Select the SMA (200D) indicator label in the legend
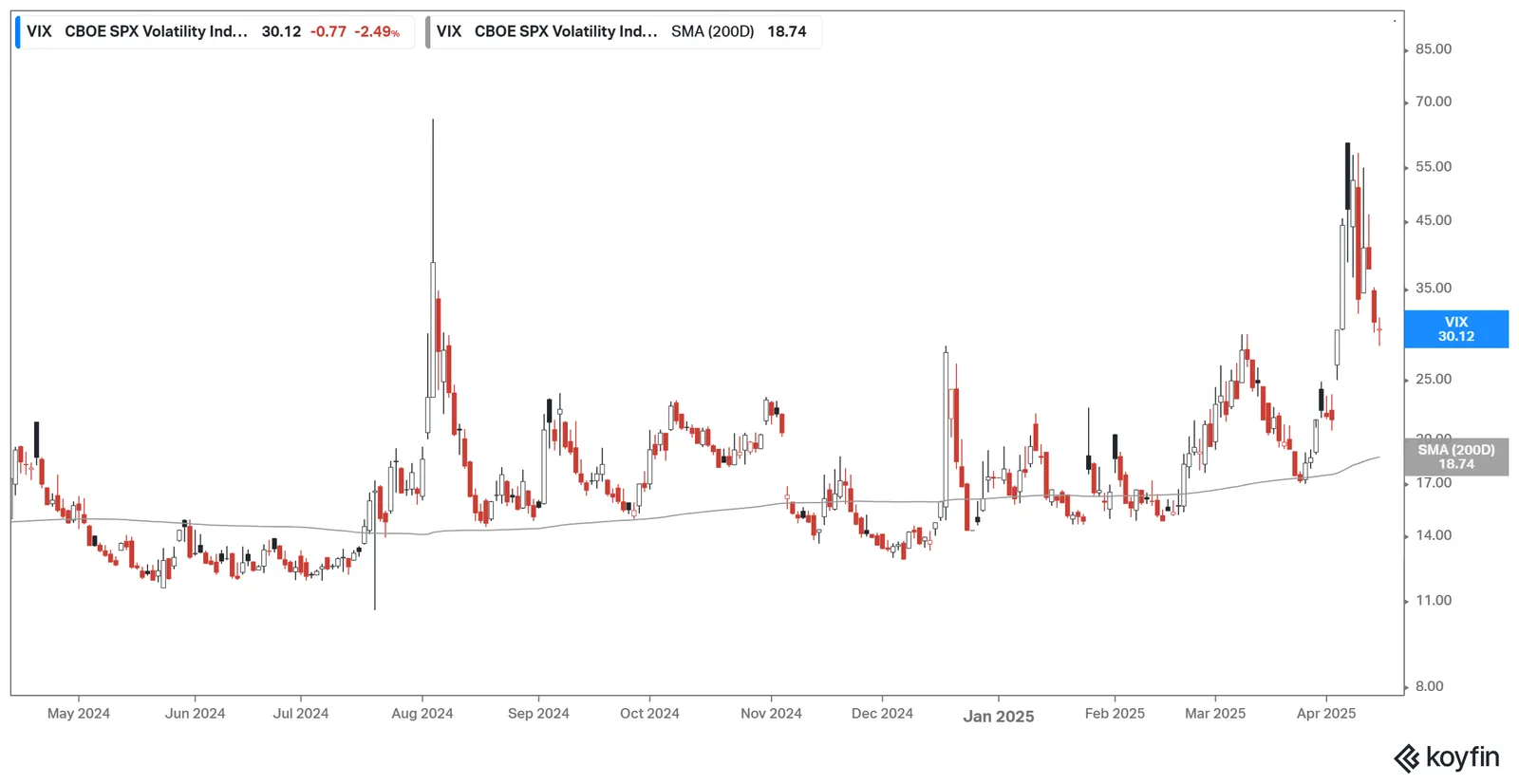Viewport: 1519px width, 784px height. [x=712, y=31]
